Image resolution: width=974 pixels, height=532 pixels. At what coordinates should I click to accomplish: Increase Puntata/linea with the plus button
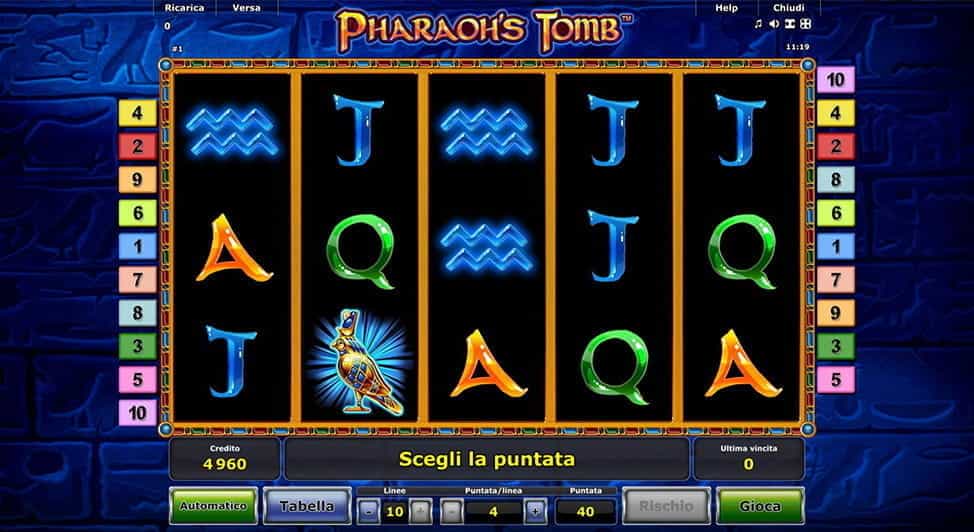tap(535, 512)
